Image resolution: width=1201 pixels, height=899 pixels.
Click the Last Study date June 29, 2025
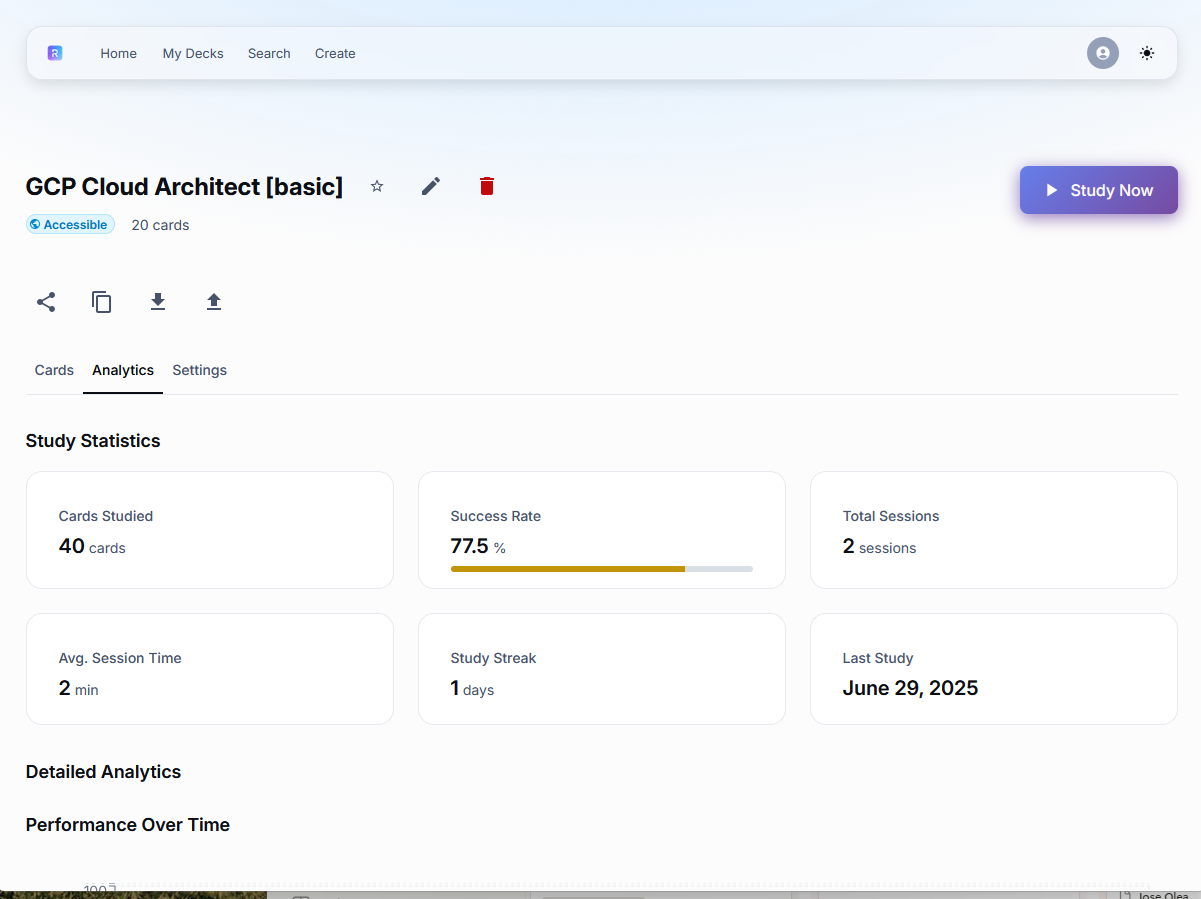pyautogui.click(x=910, y=688)
